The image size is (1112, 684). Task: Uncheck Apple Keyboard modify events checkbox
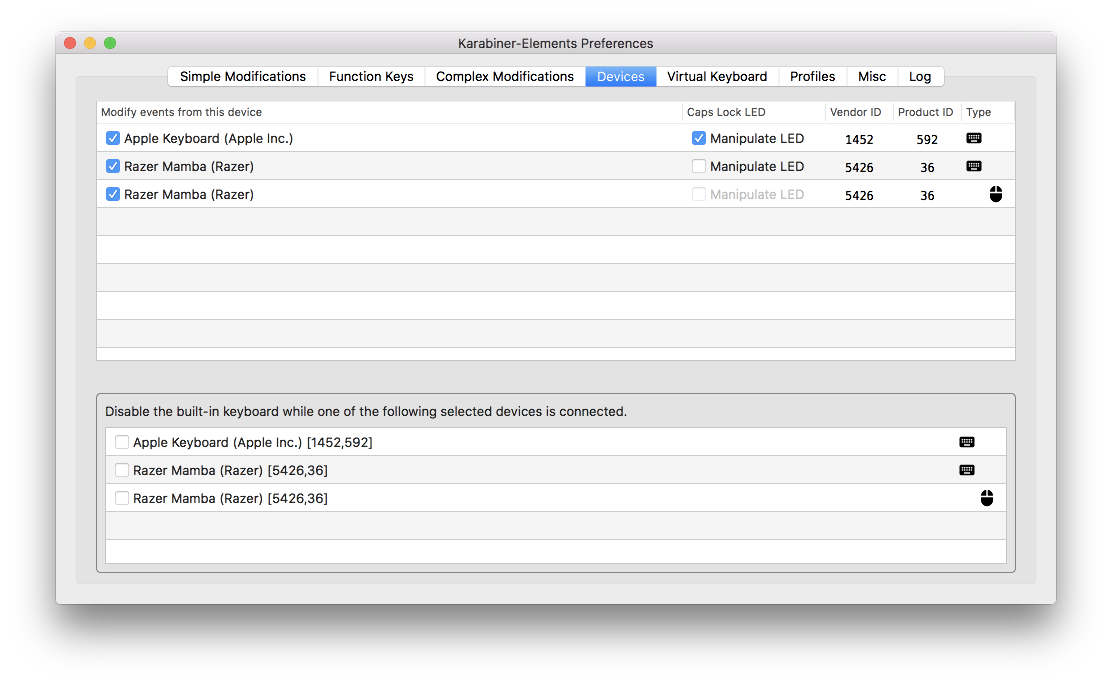[x=113, y=139]
